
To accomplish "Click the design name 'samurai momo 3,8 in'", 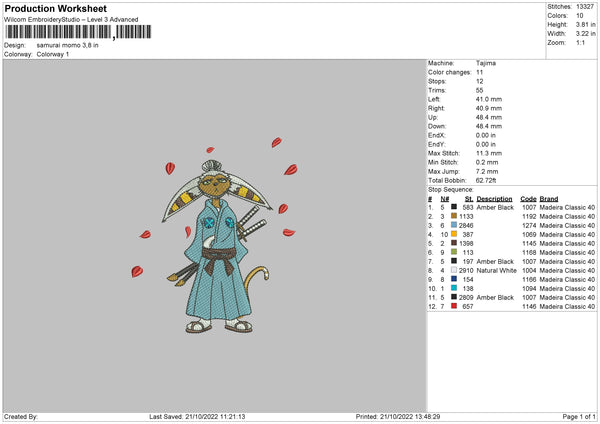I will [67, 45].
